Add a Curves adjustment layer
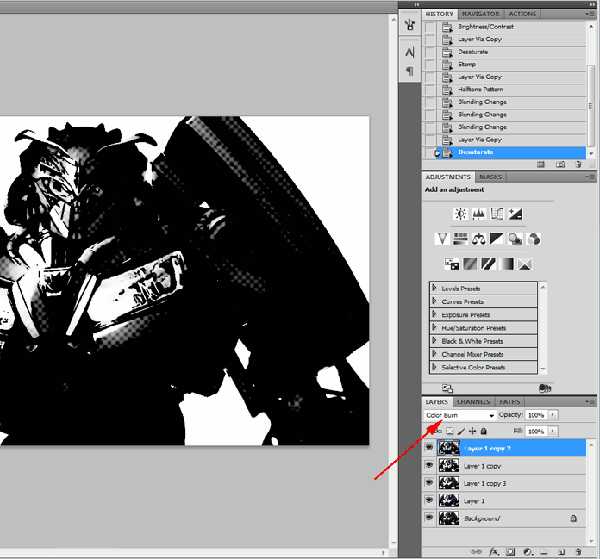600x559 pixels. [497, 214]
